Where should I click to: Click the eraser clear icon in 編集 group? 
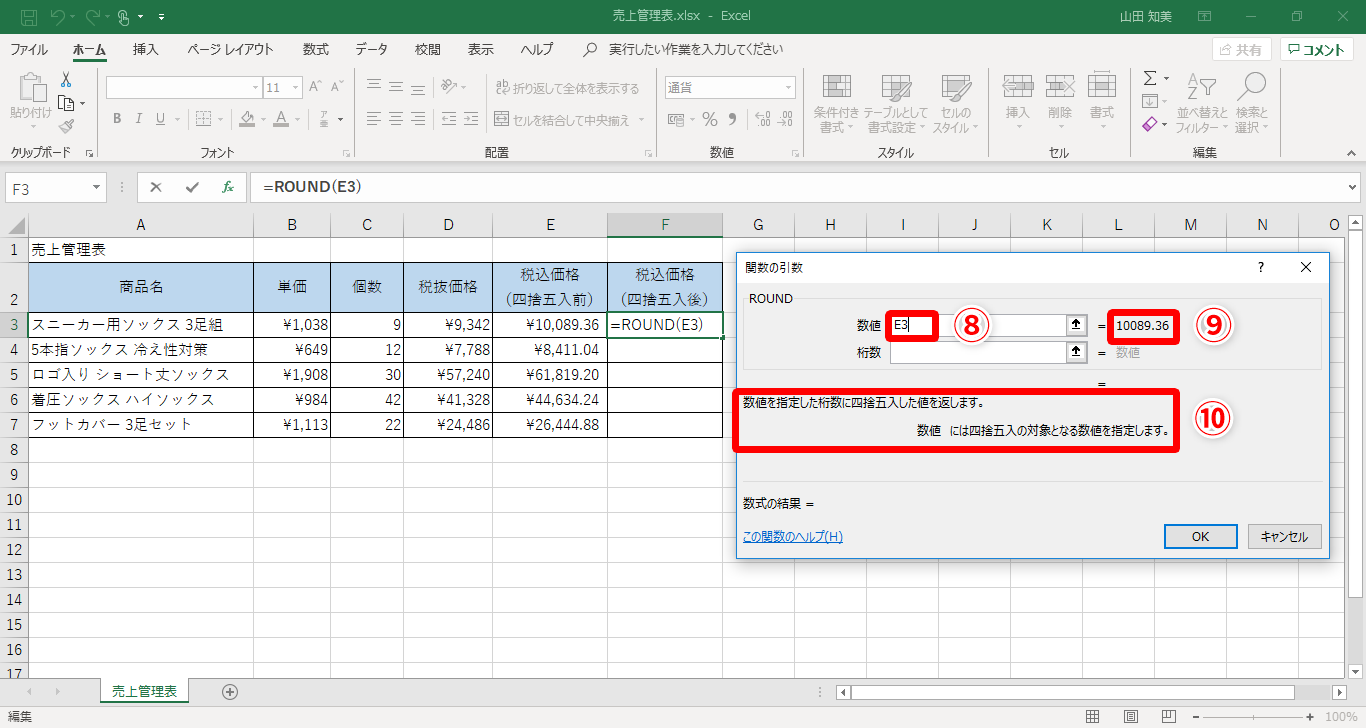tap(1150, 125)
